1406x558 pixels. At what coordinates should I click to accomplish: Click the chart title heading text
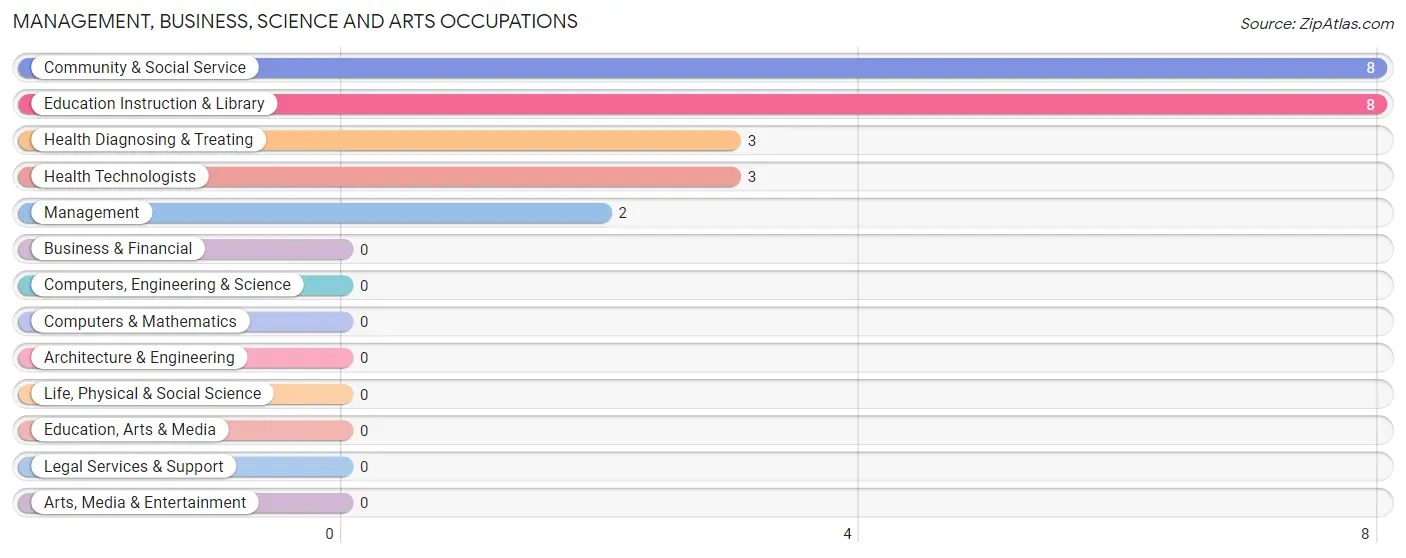(295, 21)
